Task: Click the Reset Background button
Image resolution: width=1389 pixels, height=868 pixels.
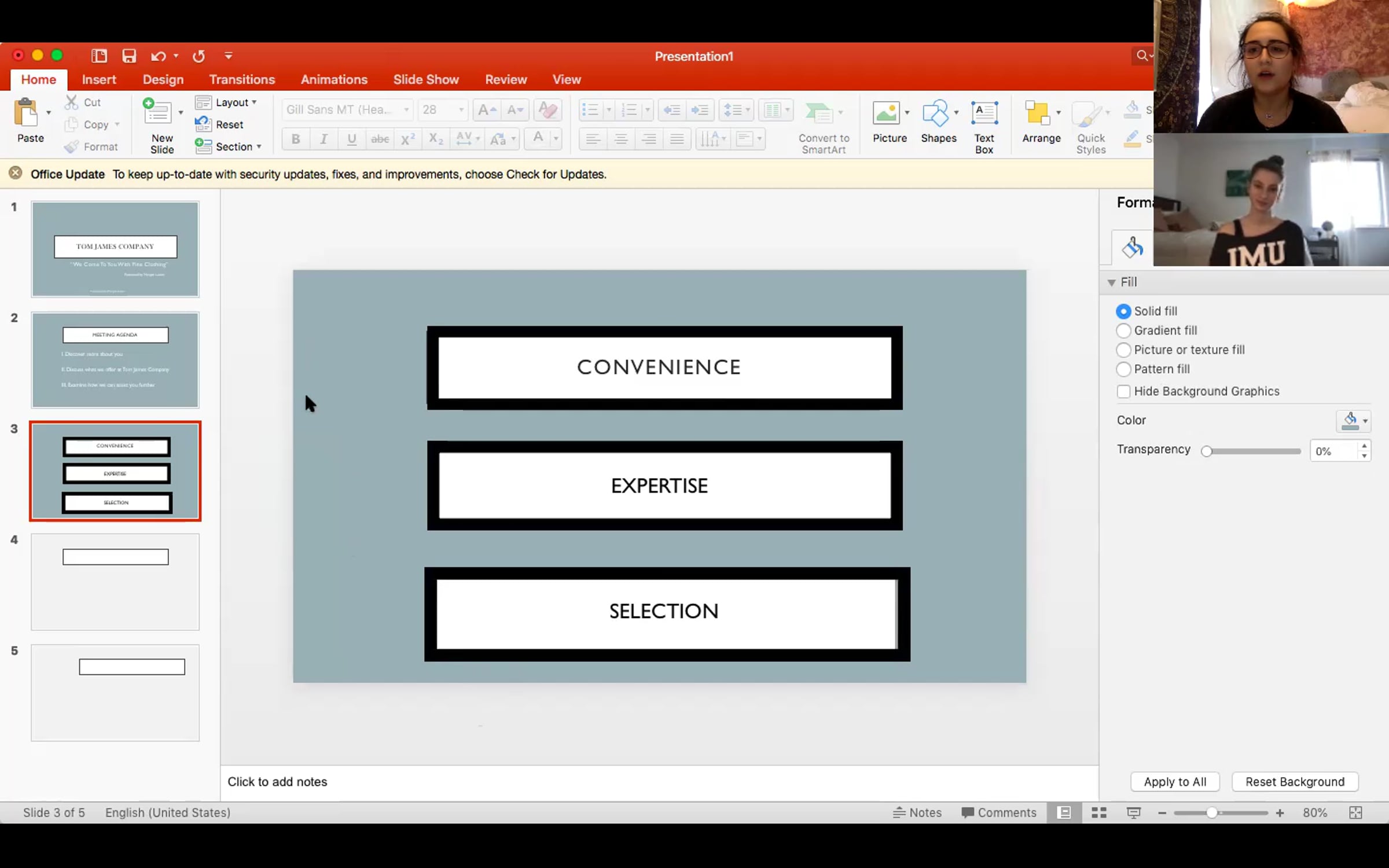Action: [x=1294, y=782]
